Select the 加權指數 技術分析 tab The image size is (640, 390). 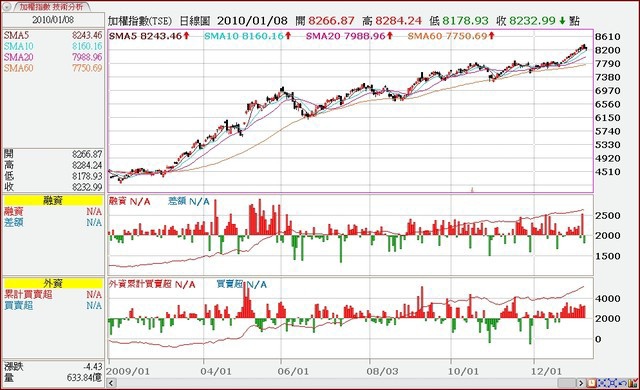click(51, 7)
